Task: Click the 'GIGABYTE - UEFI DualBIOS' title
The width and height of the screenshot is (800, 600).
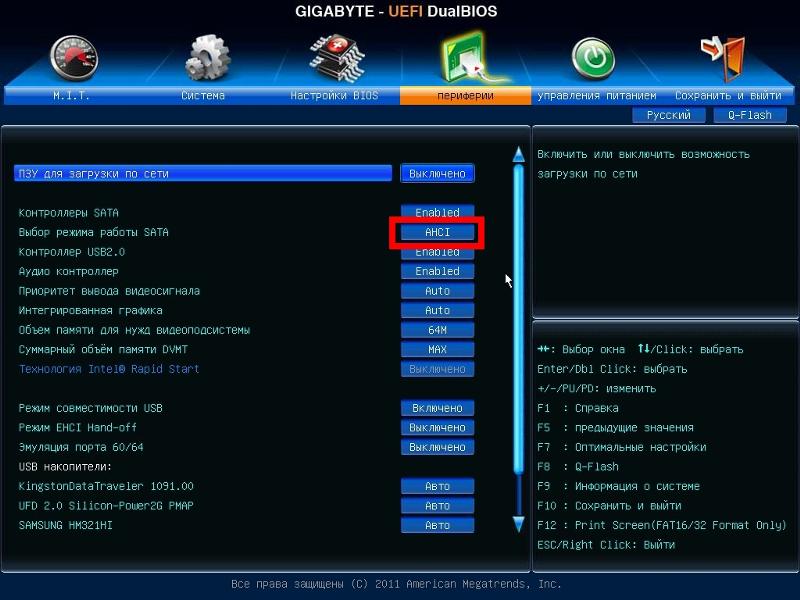Action: point(396,11)
